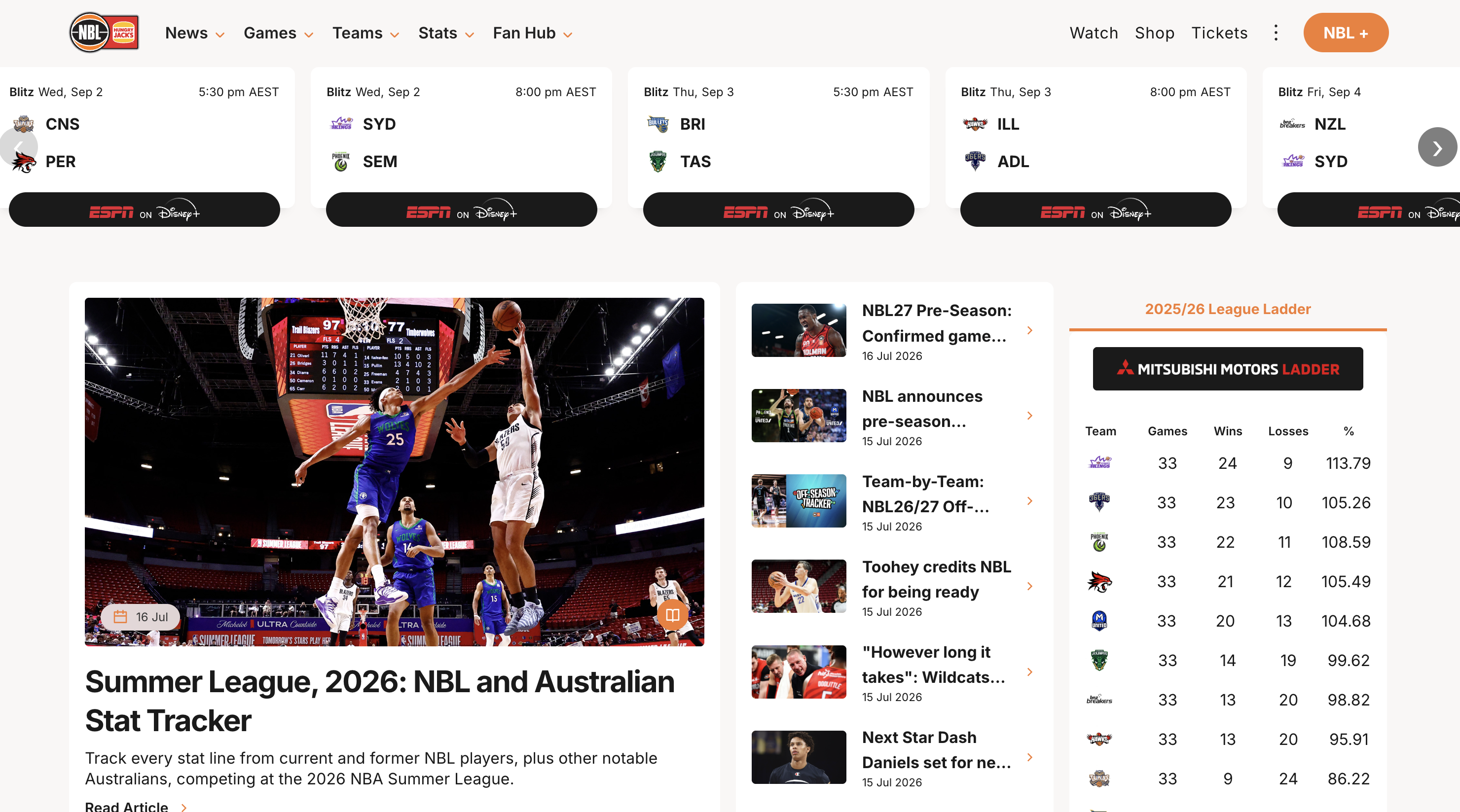
Task: Open the Watch page
Action: tap(1094, 33)
